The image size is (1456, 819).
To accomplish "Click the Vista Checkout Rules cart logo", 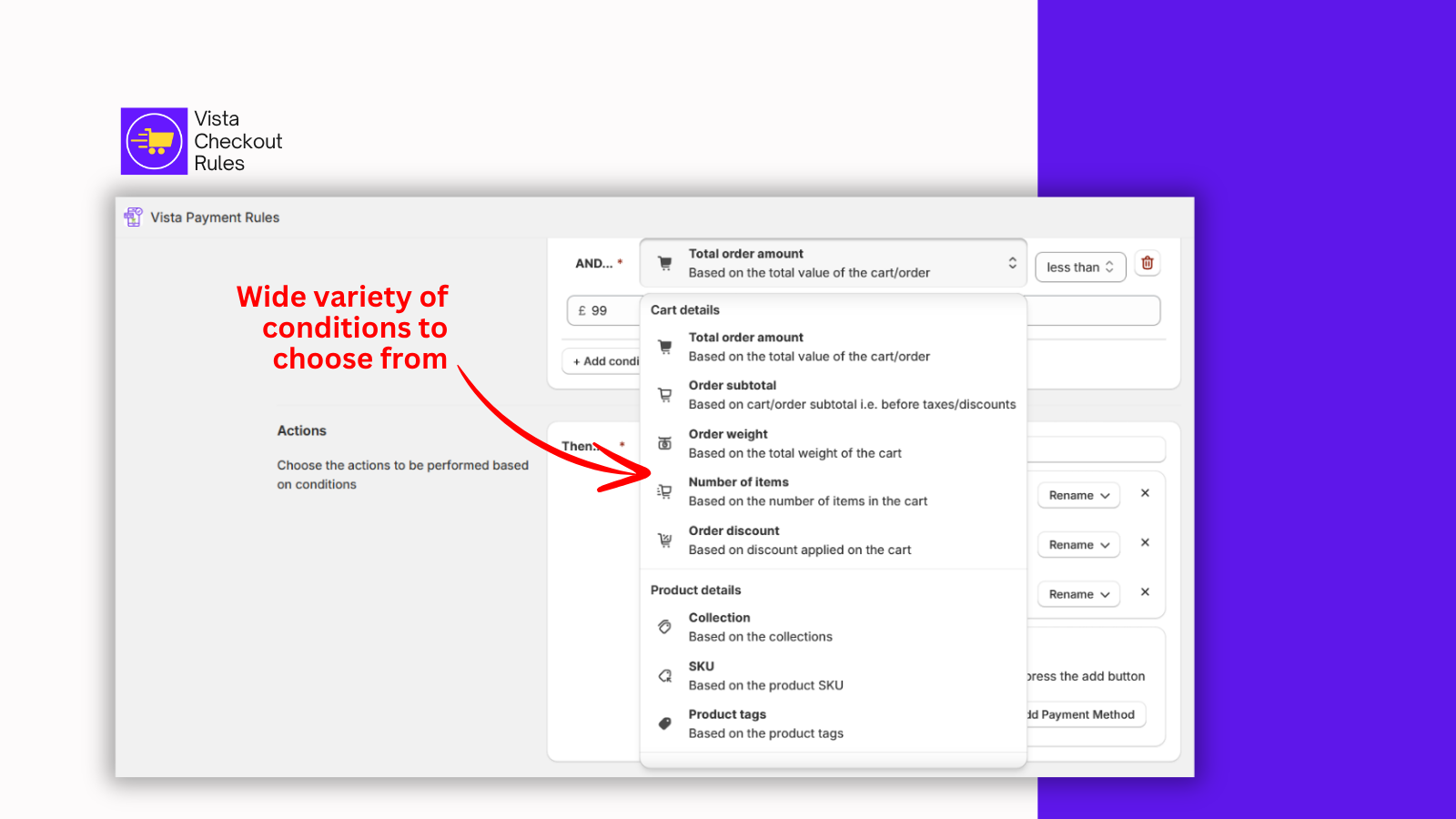I will pyautogui.click(x=154, y=141).
